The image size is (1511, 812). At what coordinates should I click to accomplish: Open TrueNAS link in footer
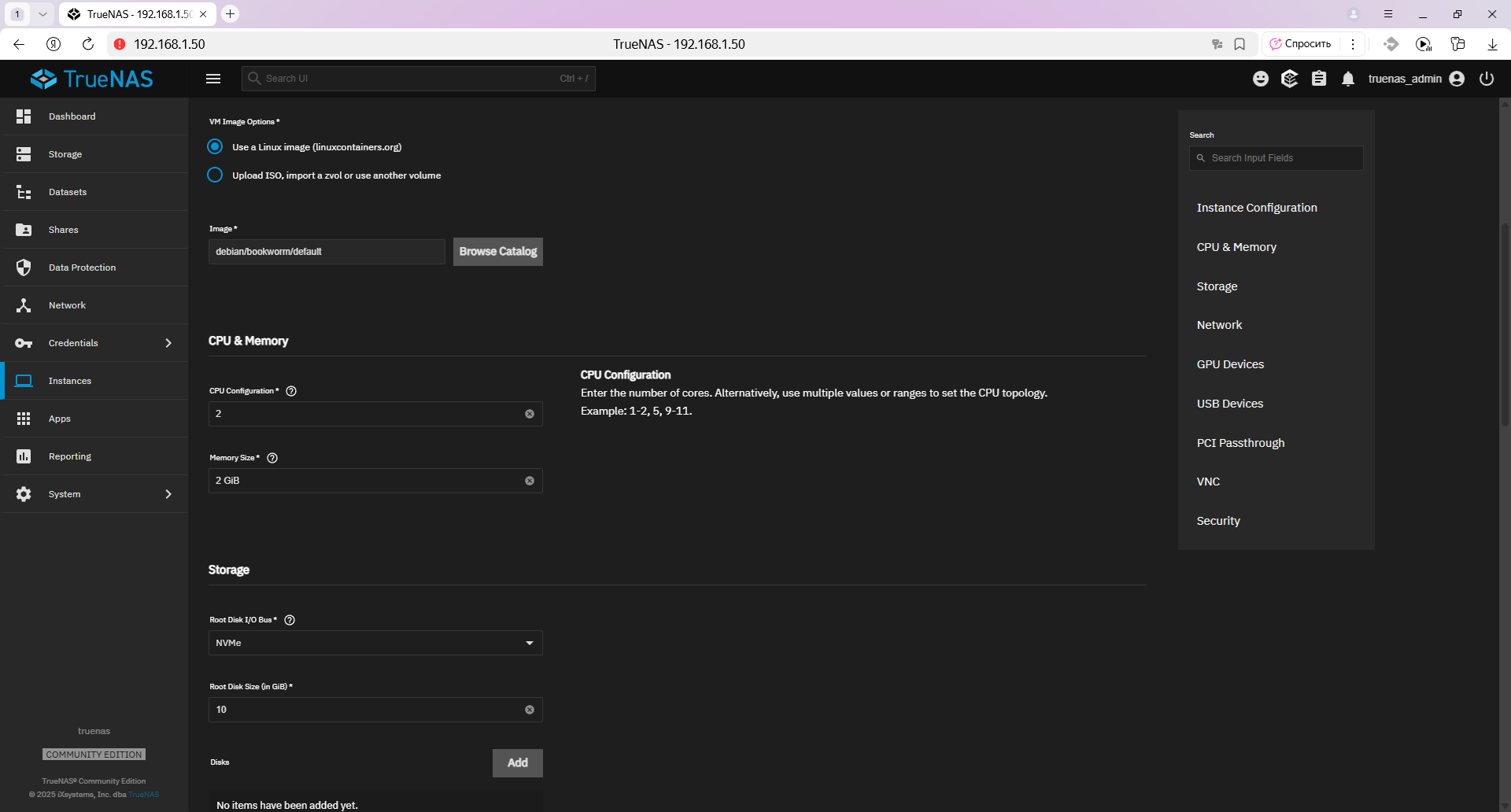click(x=144, y=795)
